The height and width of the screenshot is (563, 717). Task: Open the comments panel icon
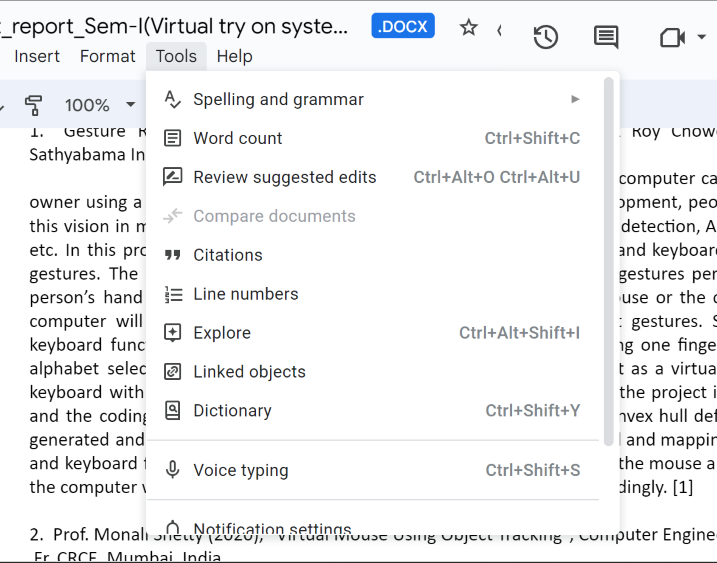606,38
